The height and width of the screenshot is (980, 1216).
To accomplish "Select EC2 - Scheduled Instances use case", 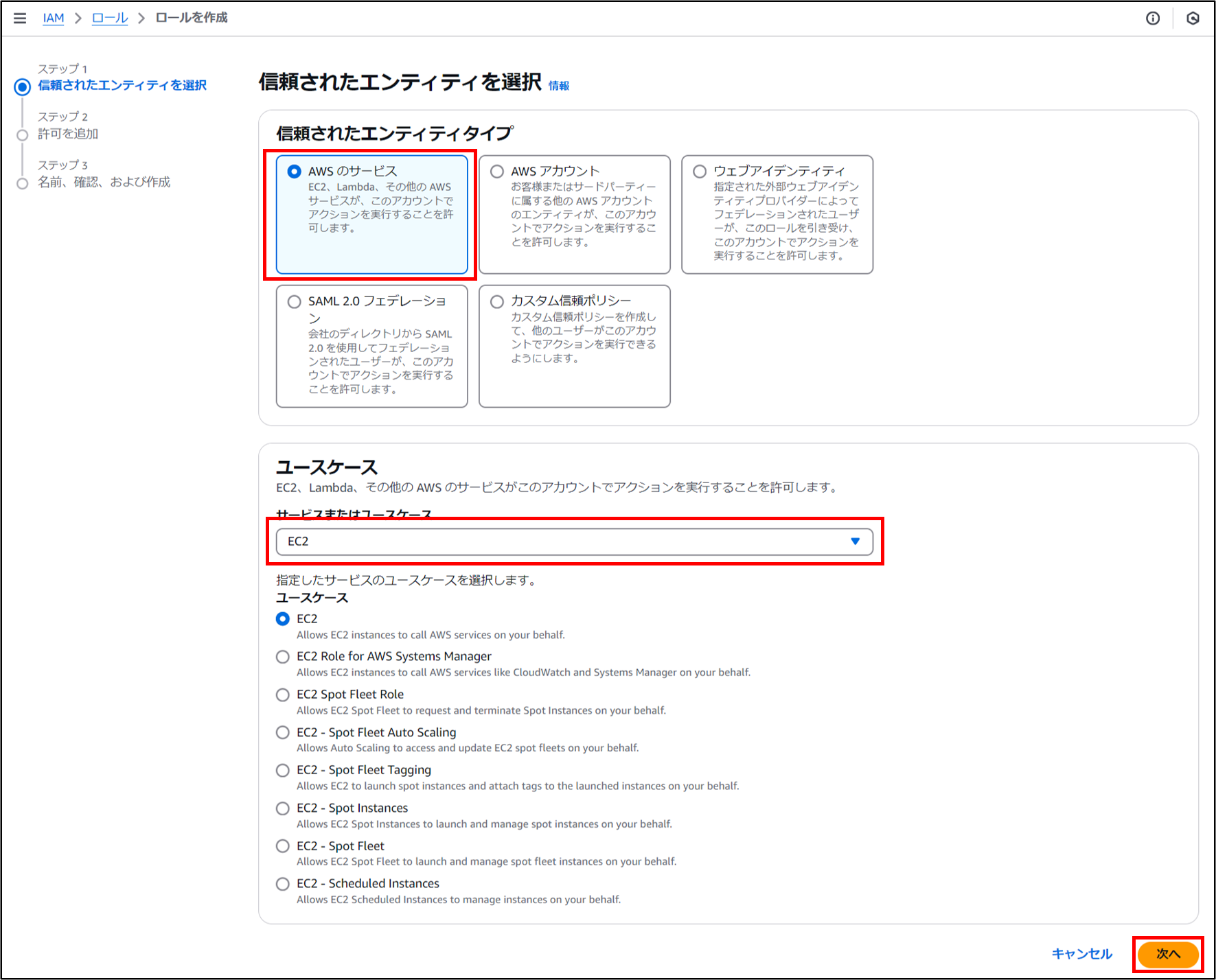I will [x=283, y=884].
